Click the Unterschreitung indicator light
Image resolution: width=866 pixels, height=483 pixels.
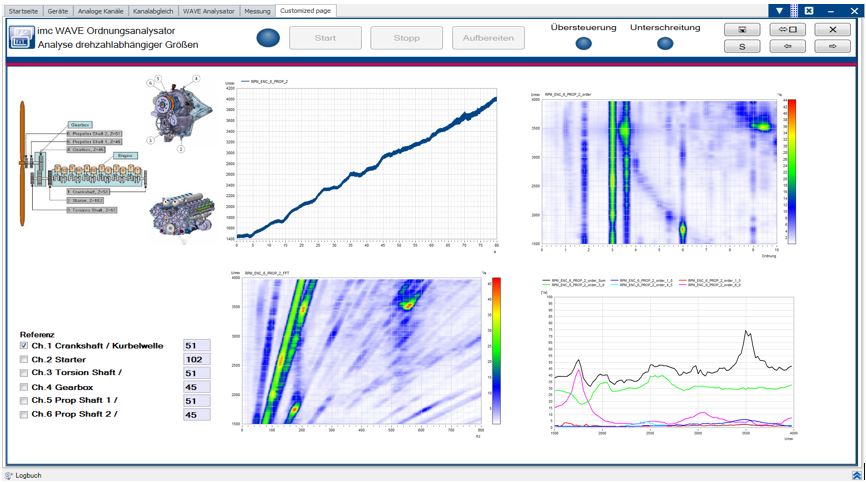665,44
